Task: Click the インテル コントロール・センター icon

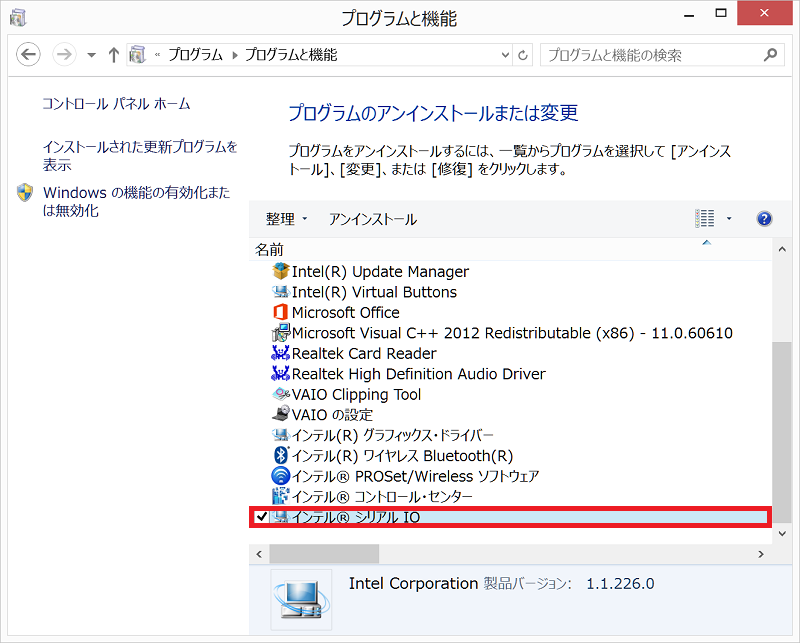Action: tap(281, 496)
